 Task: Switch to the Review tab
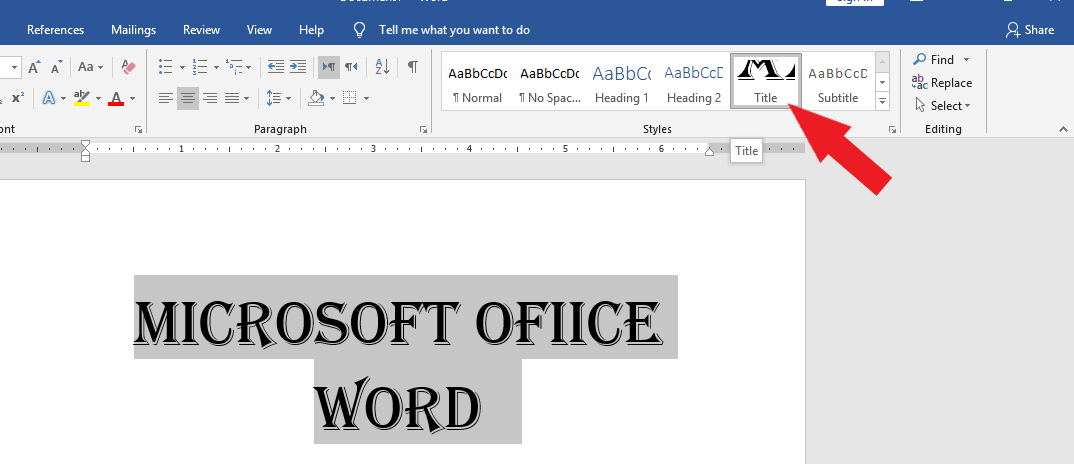tap(201, 29)
